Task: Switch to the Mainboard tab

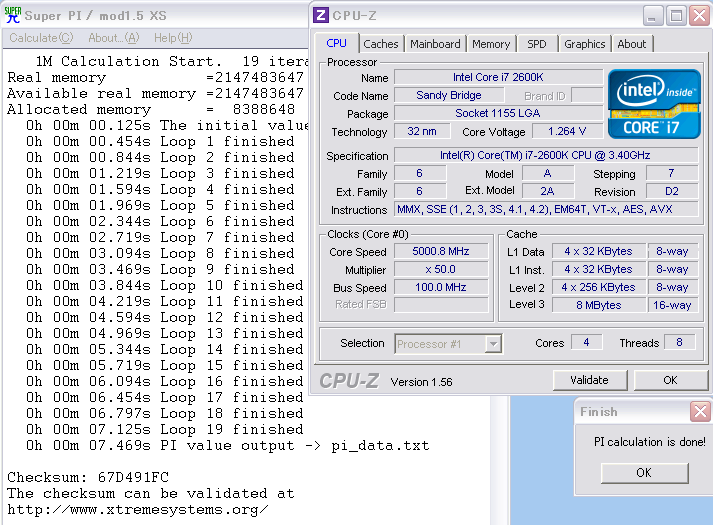Action: click(x=435, y=44)
